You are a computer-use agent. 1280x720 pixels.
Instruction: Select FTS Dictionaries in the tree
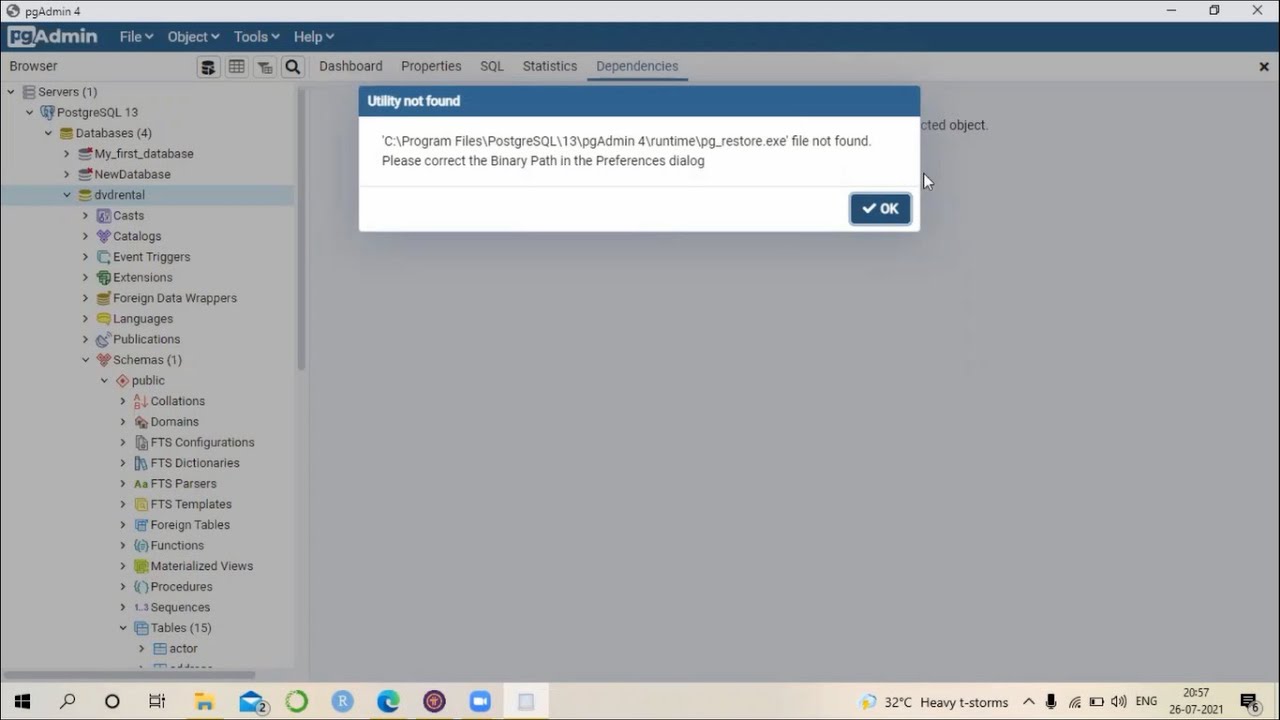coord(195,463)
